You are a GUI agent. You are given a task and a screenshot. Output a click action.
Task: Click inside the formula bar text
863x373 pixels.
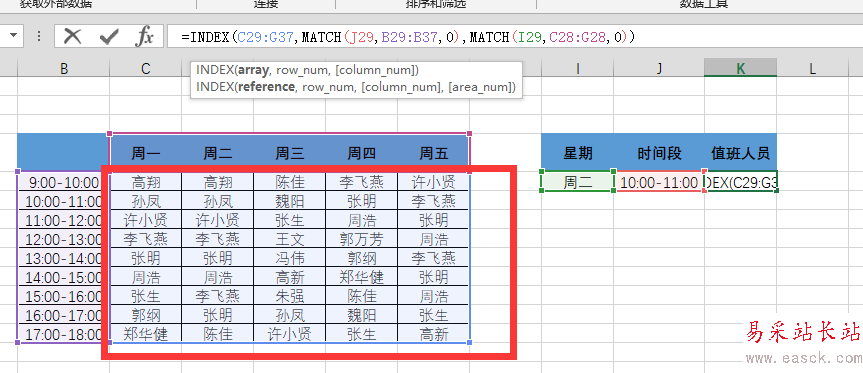pyautogui.click(x=408, y=37)
